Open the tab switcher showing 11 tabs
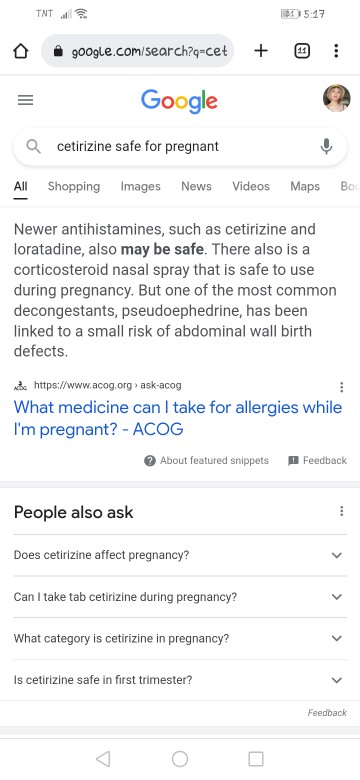This screenshot has height=780, width=360. click(301, 50)
